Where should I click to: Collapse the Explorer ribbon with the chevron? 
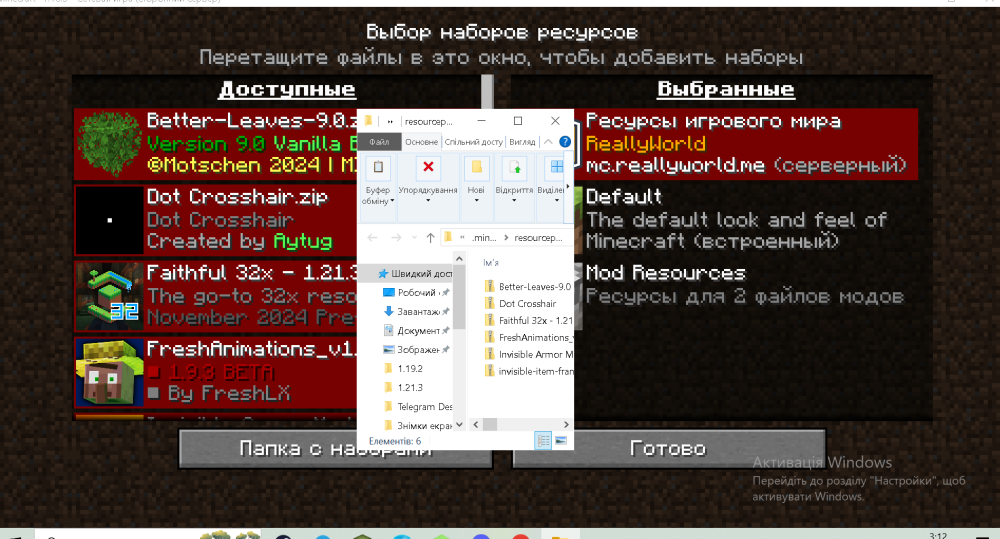[x=548, y=142]
